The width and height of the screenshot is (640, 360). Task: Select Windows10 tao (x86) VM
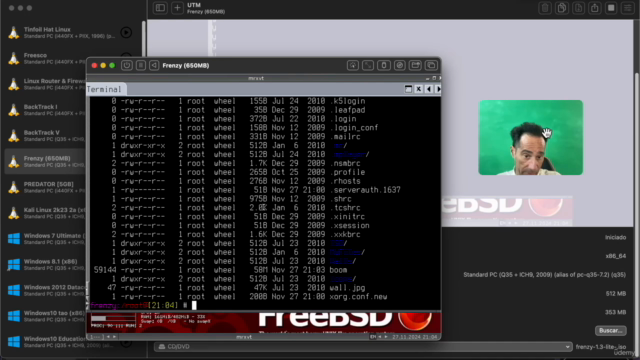click(x=45, y=316)
